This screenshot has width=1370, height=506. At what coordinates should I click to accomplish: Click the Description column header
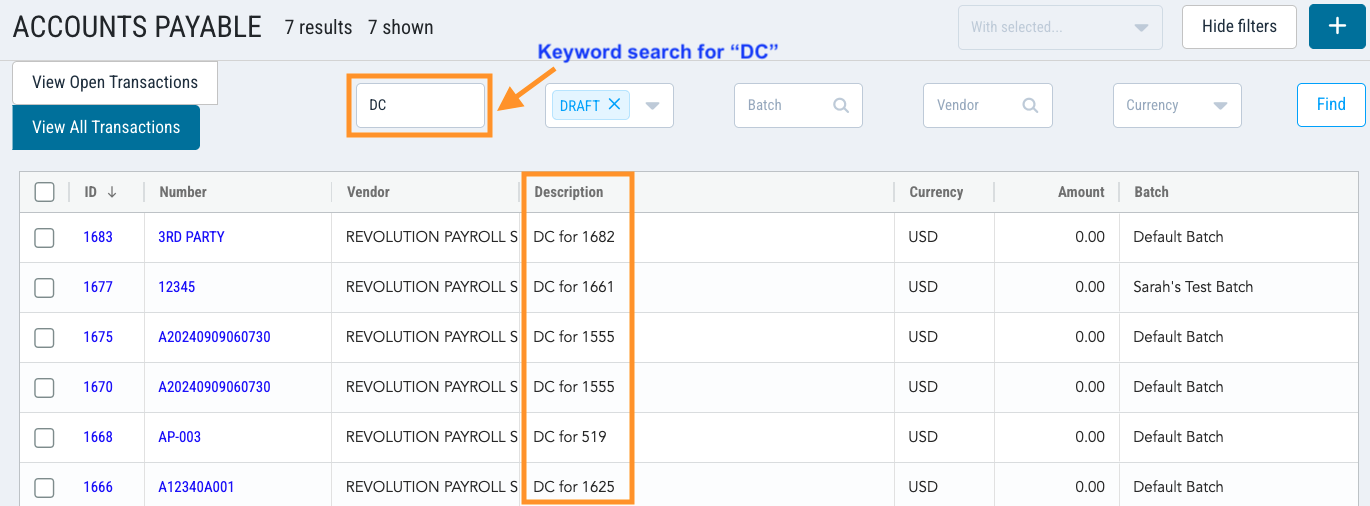click(569, 192)
